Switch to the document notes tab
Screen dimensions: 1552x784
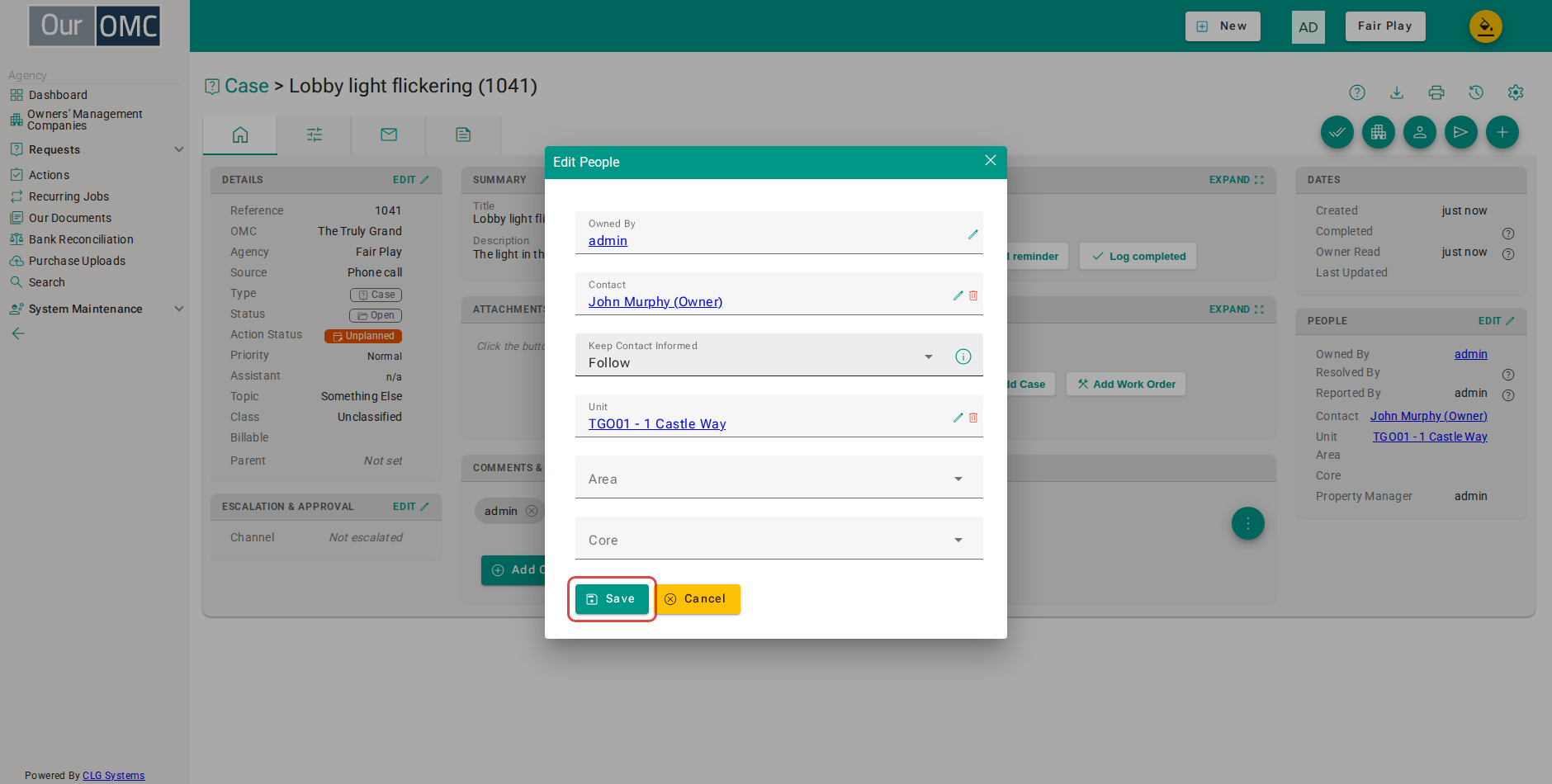(x=463, y=135)
